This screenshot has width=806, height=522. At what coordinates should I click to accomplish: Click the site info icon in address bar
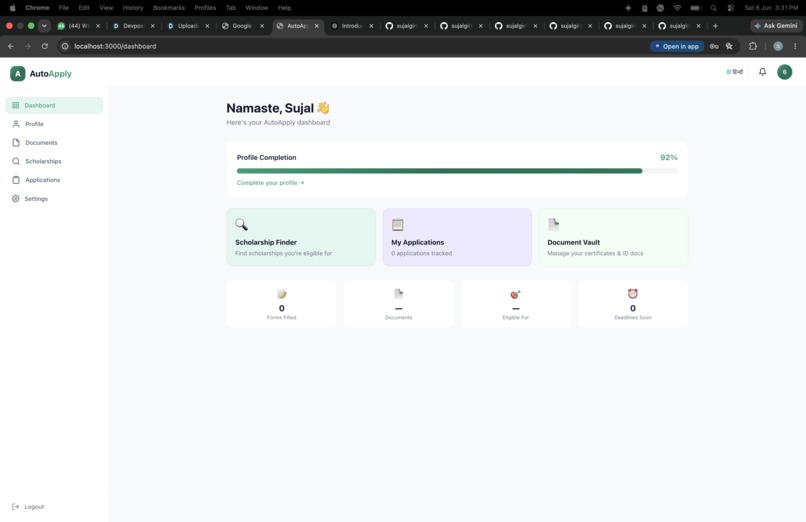tap(65, 46)
